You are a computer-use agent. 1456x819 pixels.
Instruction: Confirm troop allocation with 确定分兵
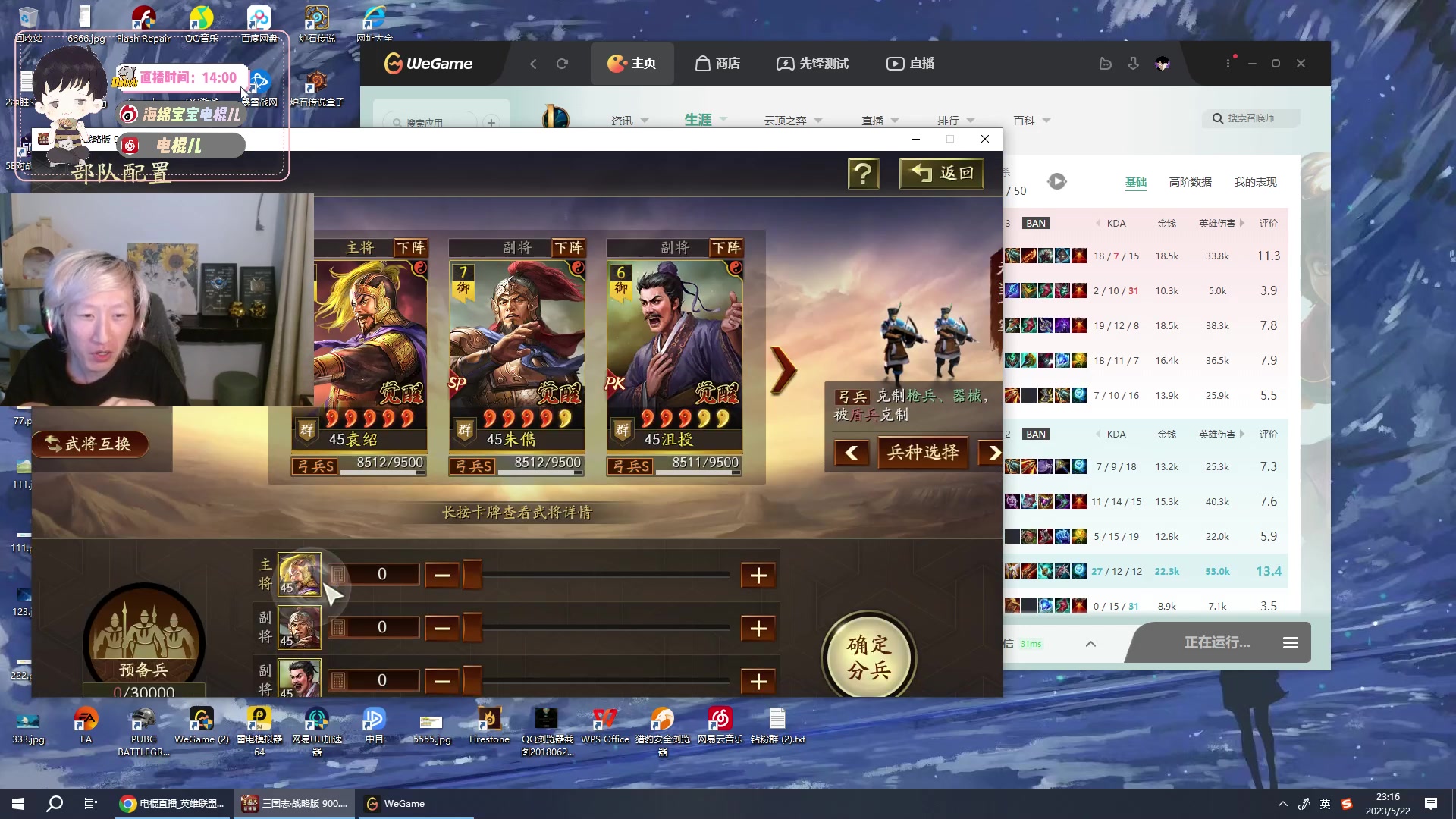click(x=868, y=657)
